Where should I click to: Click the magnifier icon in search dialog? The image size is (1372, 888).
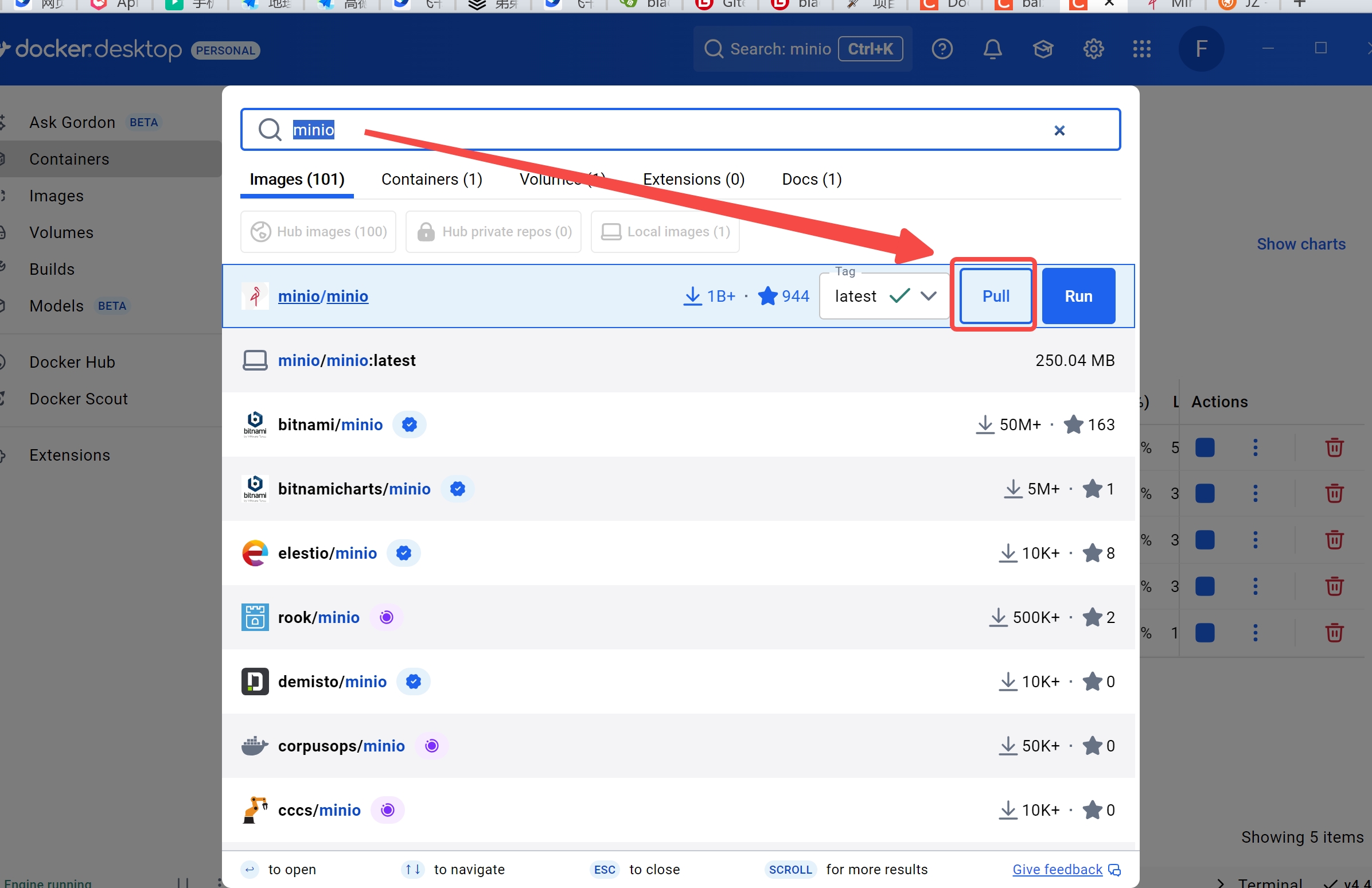click(x=269, y=130)
